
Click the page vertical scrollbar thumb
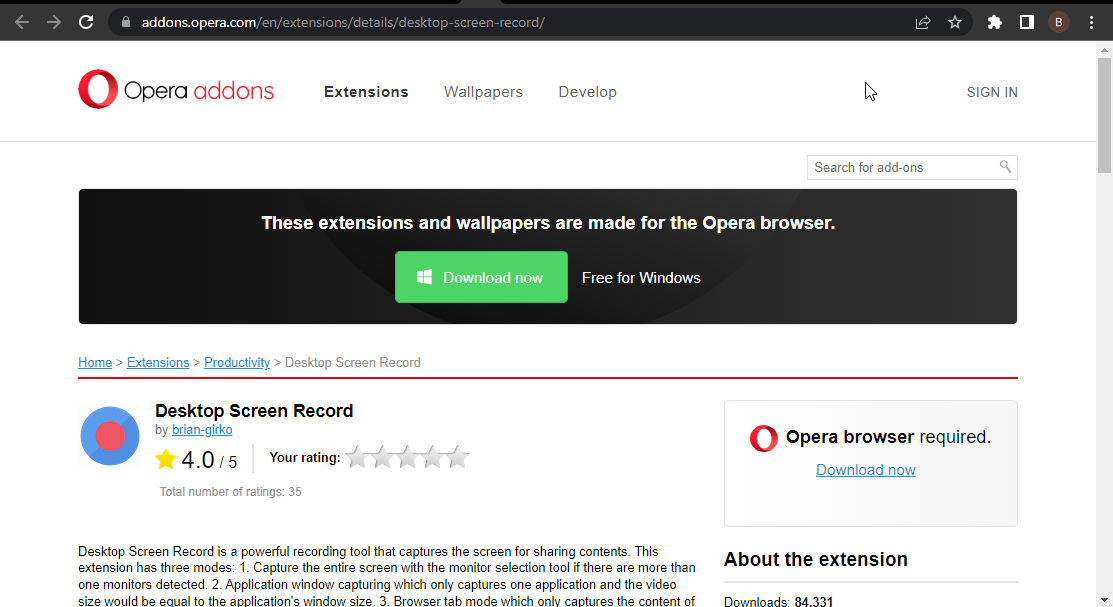[1104, 115]
